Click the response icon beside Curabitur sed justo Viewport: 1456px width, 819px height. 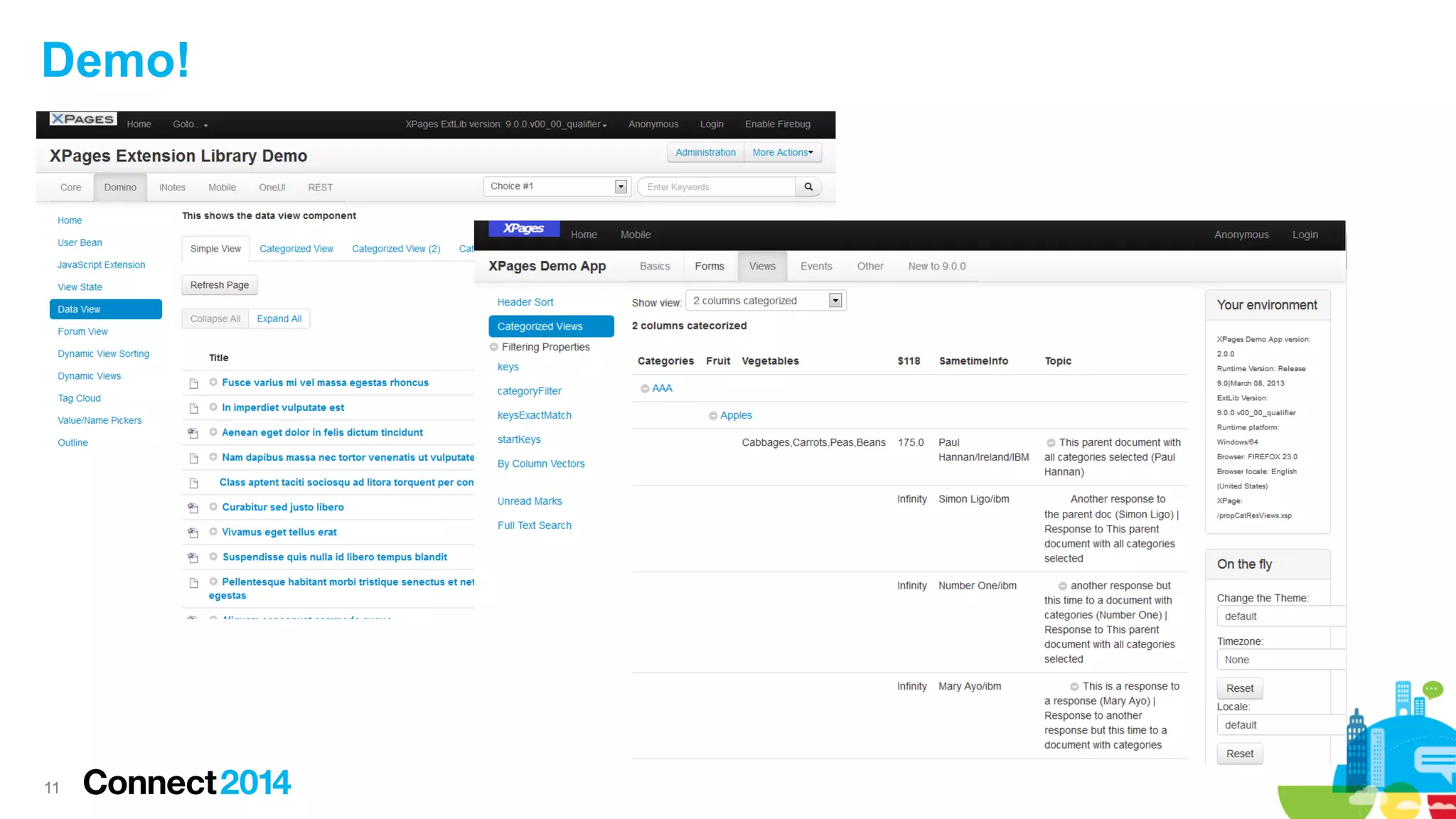[193, 508]
